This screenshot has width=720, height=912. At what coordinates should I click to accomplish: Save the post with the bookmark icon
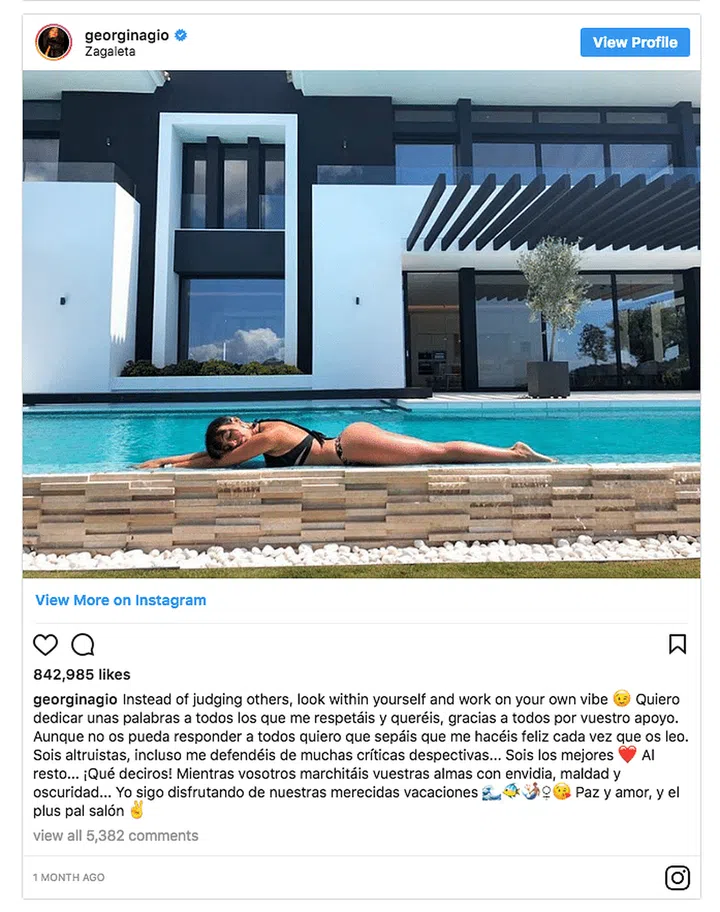678,644
